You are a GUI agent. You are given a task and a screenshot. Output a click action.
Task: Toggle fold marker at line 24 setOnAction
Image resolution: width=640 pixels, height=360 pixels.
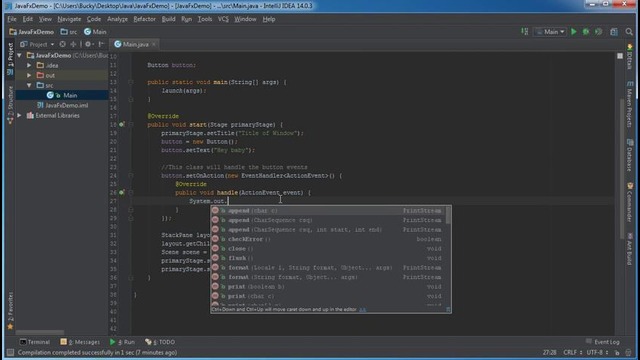point(131,176)
